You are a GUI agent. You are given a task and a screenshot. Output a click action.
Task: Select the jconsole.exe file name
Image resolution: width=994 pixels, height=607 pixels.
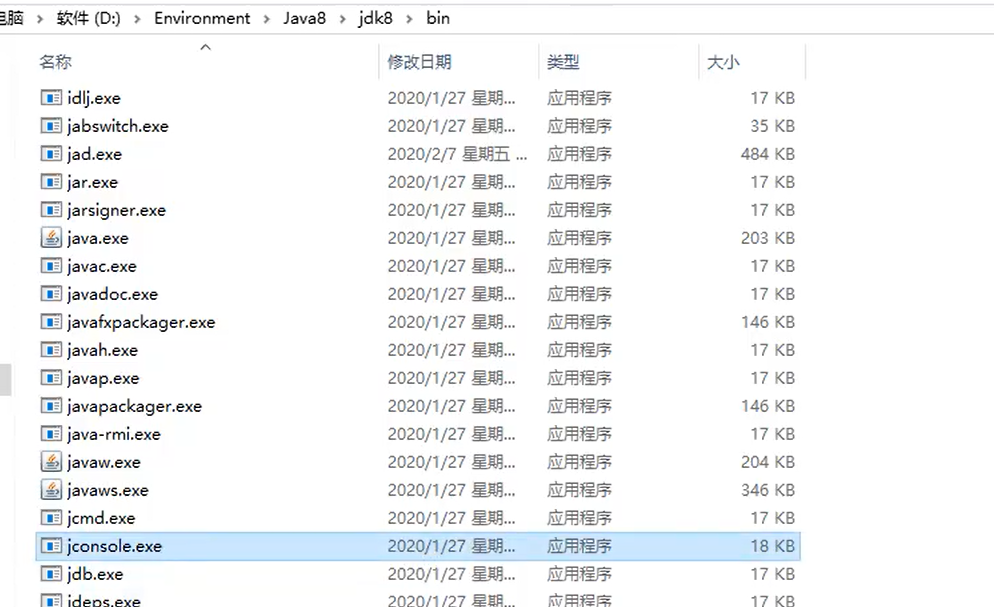tap(115, 546)
